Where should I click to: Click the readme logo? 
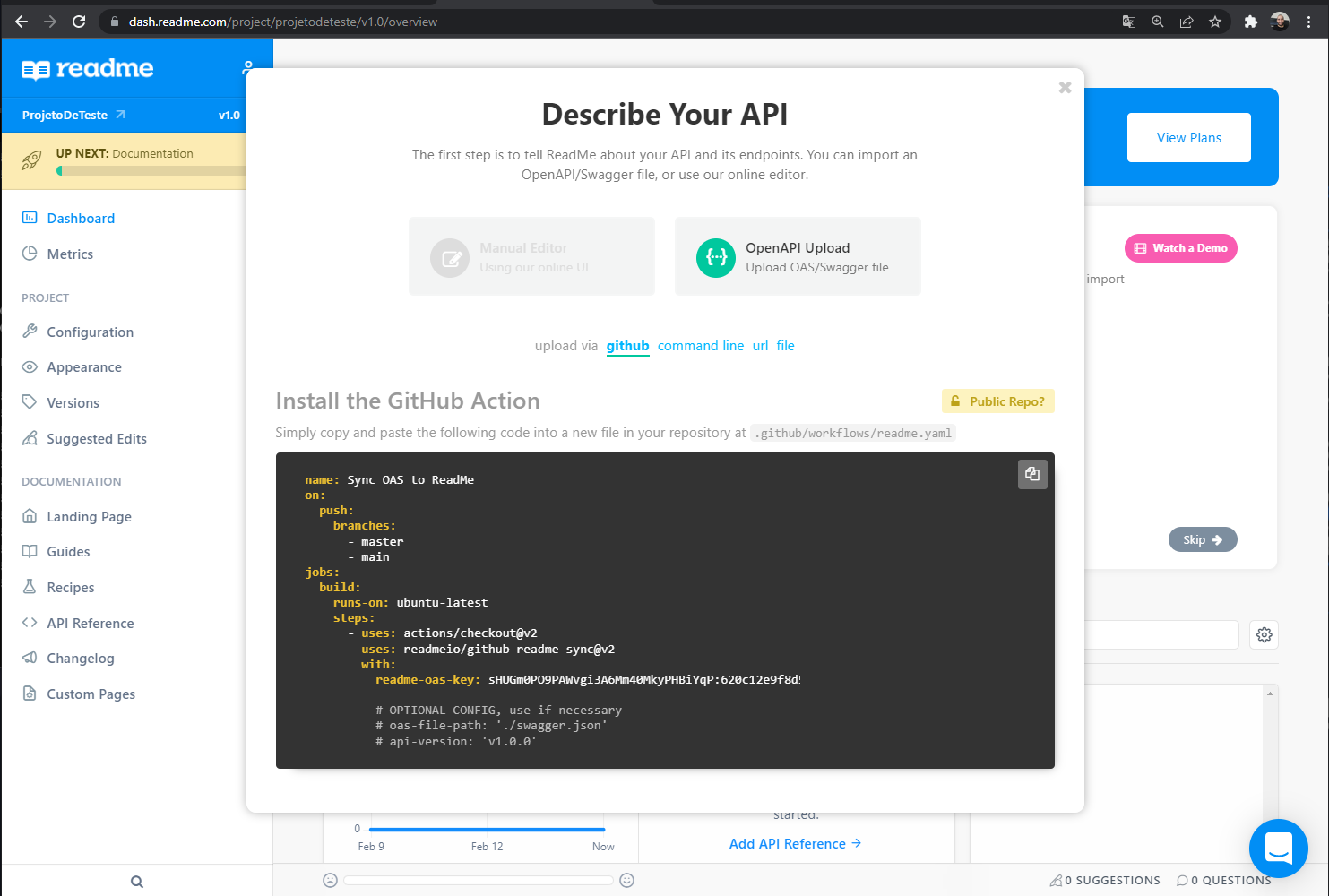[87, 69]
